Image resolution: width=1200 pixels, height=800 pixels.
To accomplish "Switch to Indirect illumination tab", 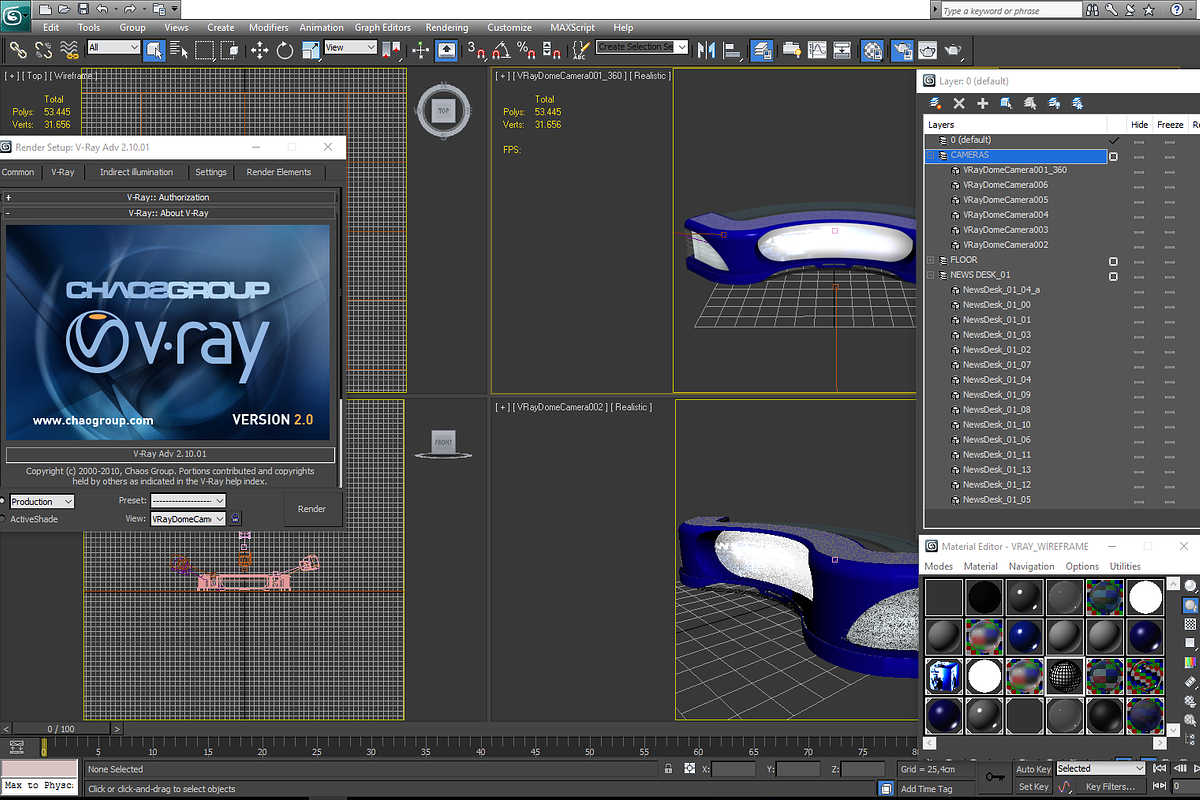I will [x=136, y=172].
